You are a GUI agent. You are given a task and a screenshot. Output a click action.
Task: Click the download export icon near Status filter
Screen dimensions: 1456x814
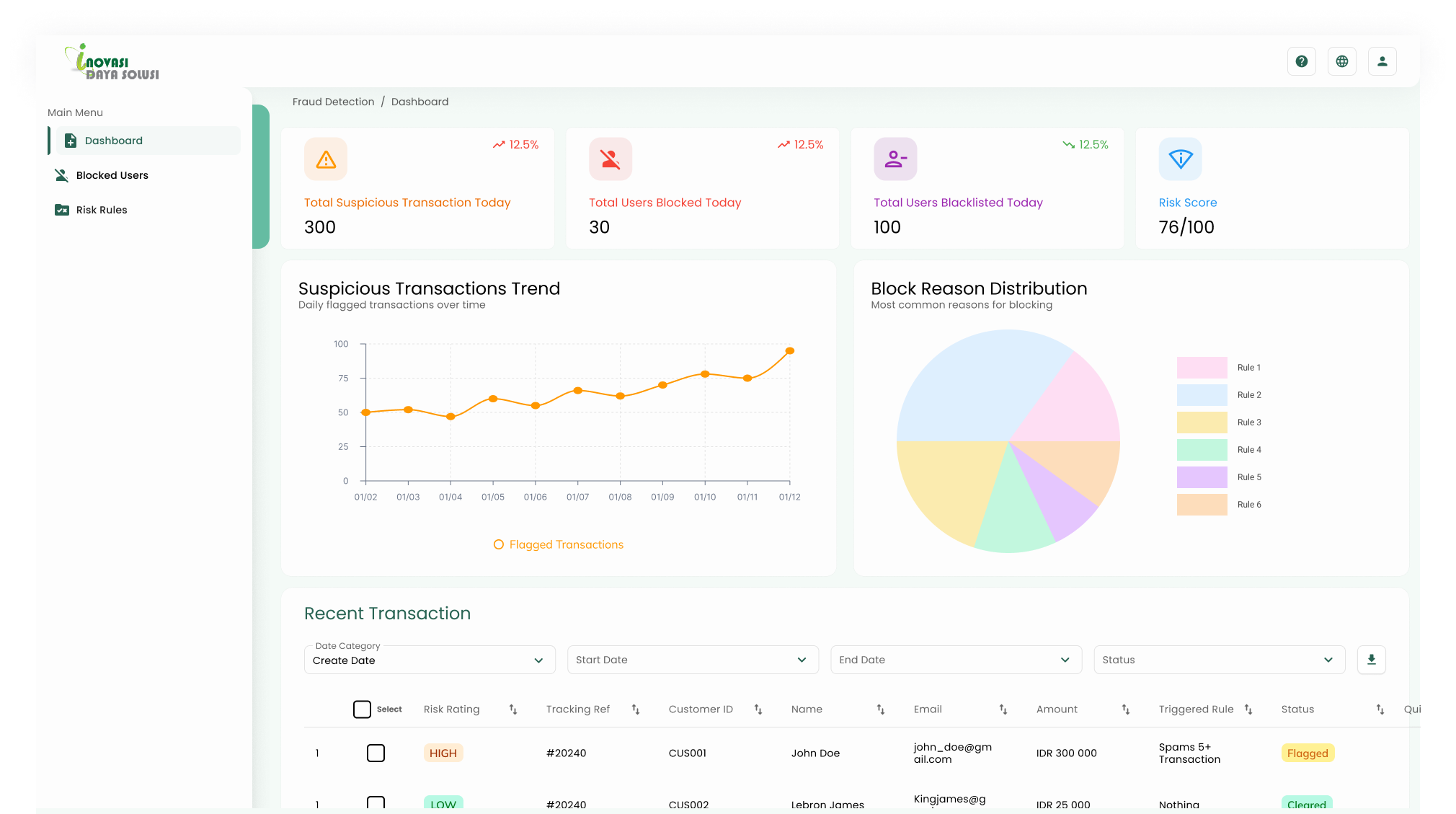click(1371, 659)
